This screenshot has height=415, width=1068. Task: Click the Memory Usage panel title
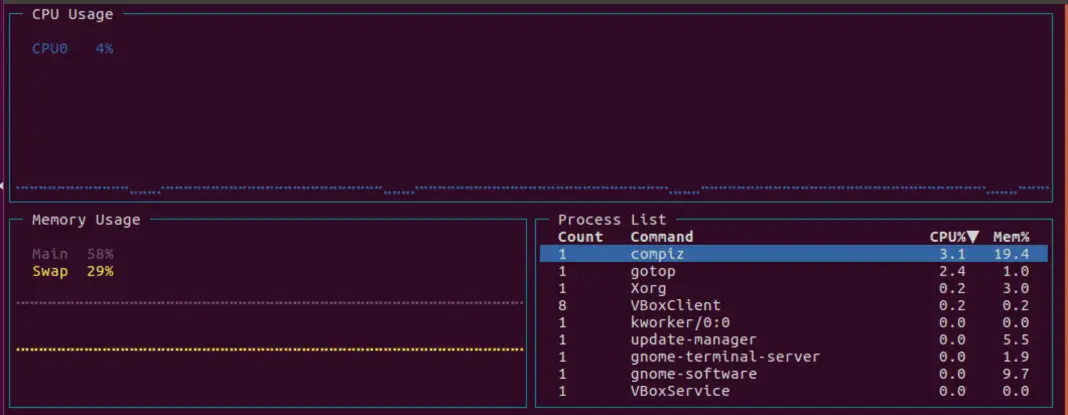pyautogui.click(x=86, y=219)
